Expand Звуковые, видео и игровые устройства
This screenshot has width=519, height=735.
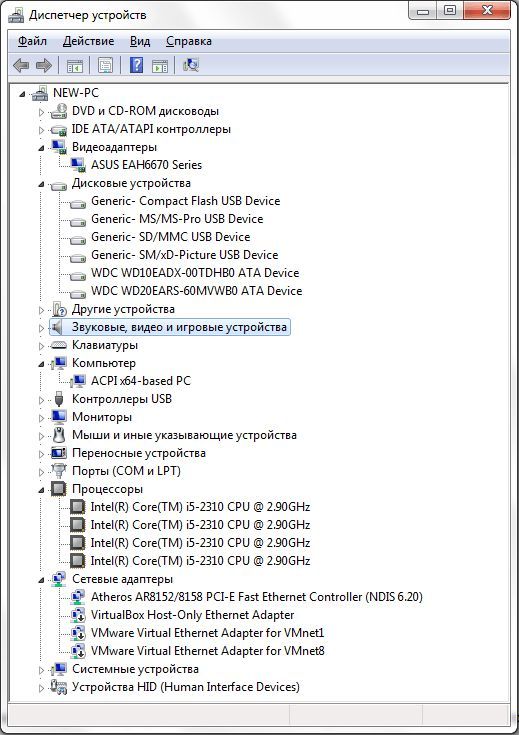point(41,328)
